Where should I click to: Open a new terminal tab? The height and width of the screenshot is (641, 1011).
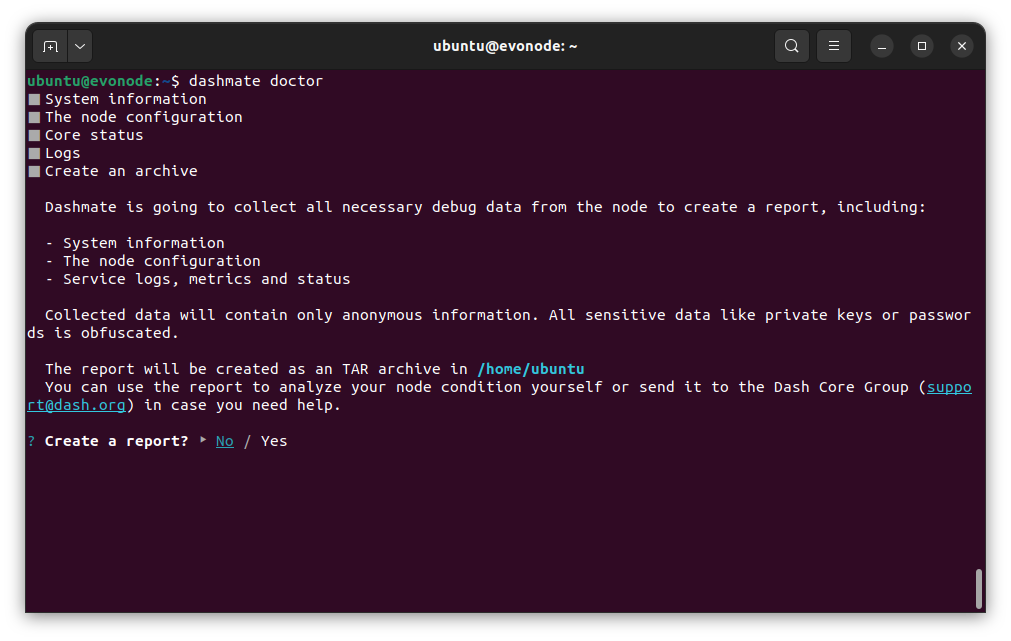pyautogui.click(x=50, y=46)
